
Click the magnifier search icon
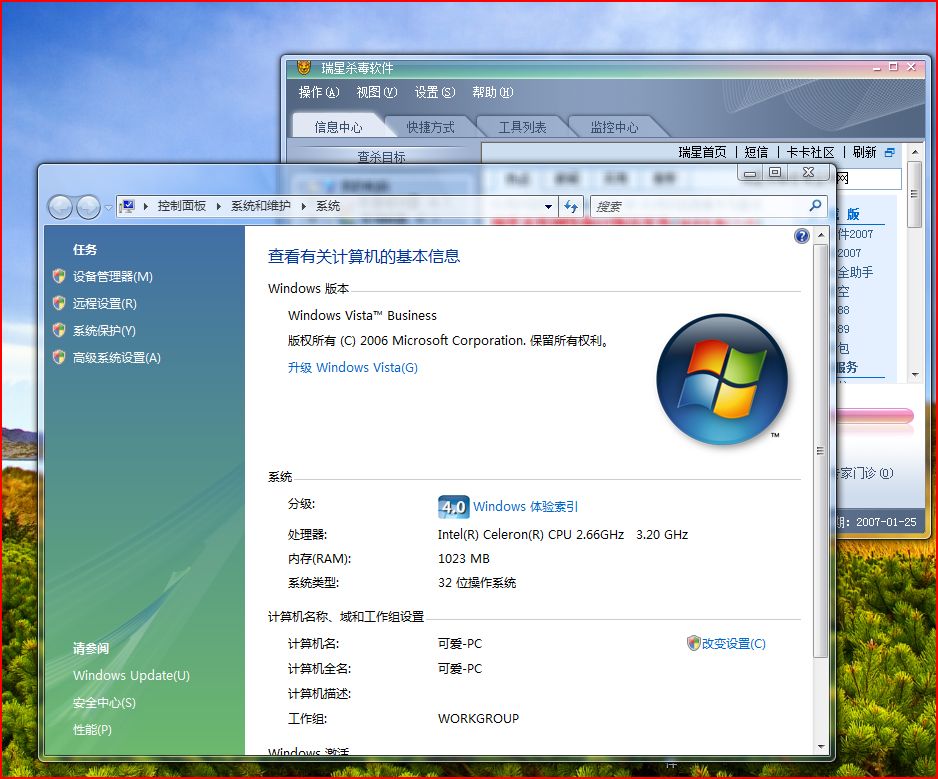pyautogui.click(x=815, y=206)
